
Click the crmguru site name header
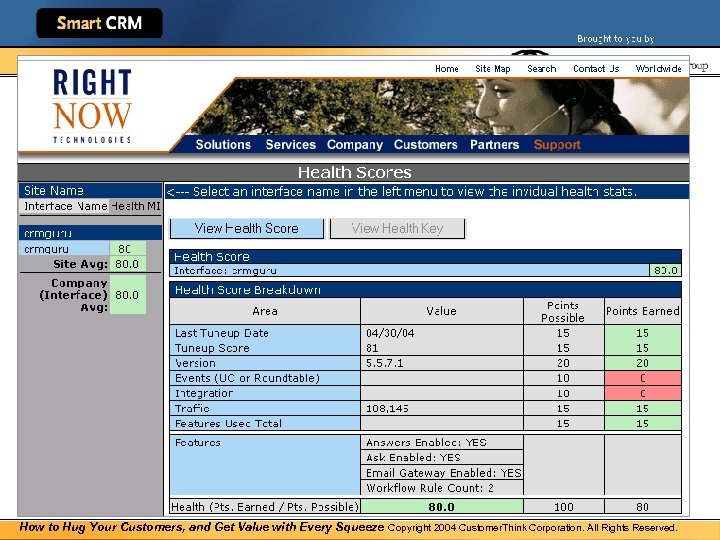(x=90, y=233)
